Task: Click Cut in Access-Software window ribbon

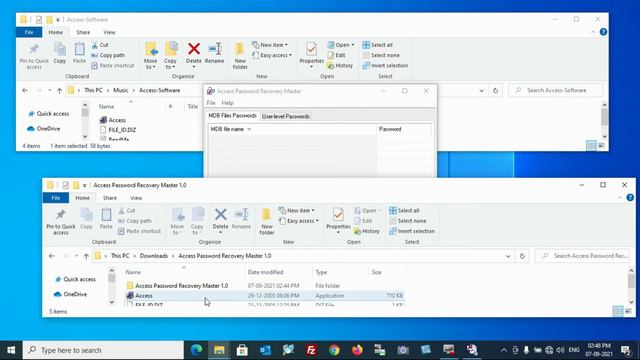Action: click(x=100, y=45)
